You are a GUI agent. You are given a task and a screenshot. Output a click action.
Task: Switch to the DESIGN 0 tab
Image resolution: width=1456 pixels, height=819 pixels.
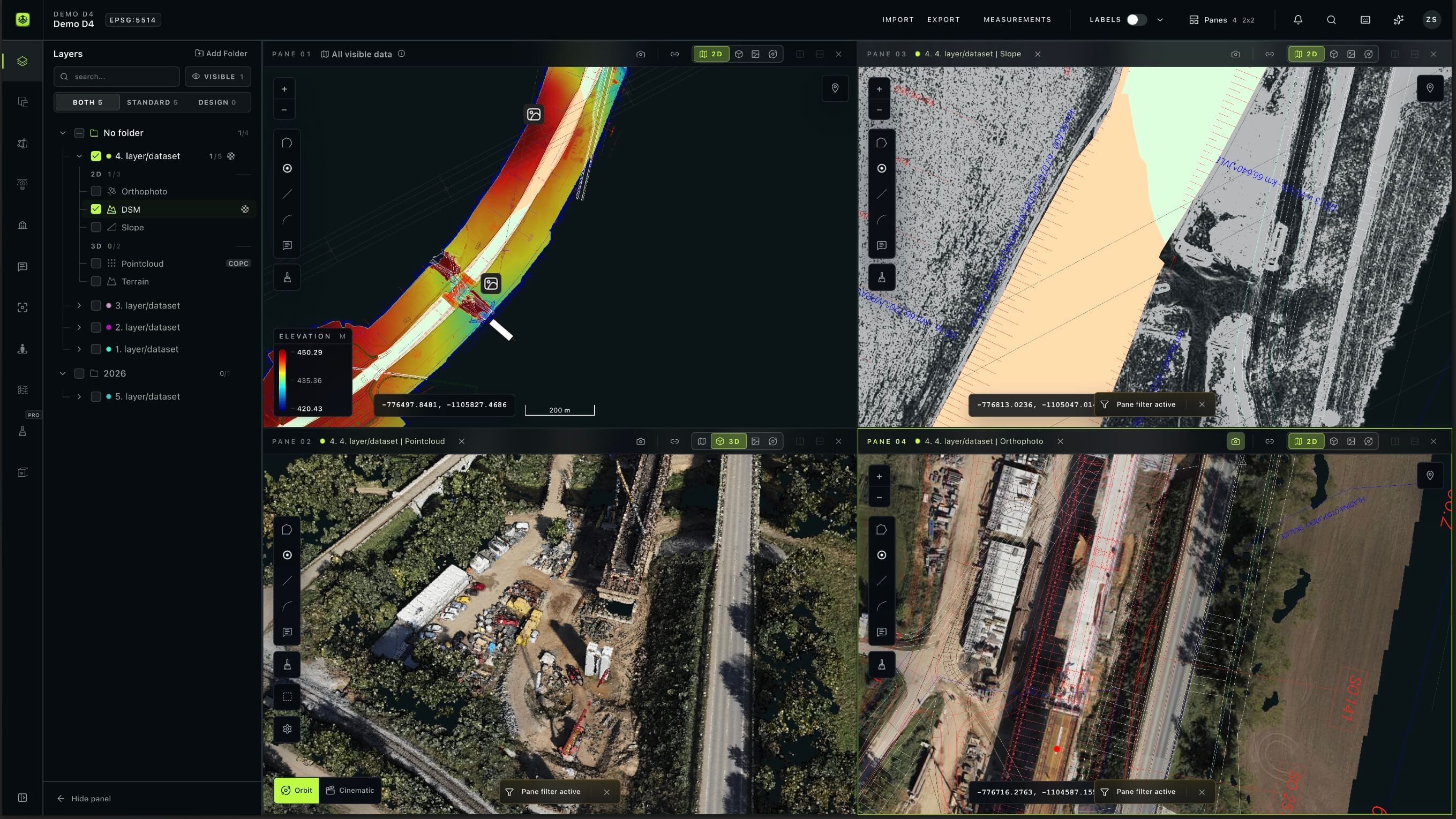click(217, 102)
